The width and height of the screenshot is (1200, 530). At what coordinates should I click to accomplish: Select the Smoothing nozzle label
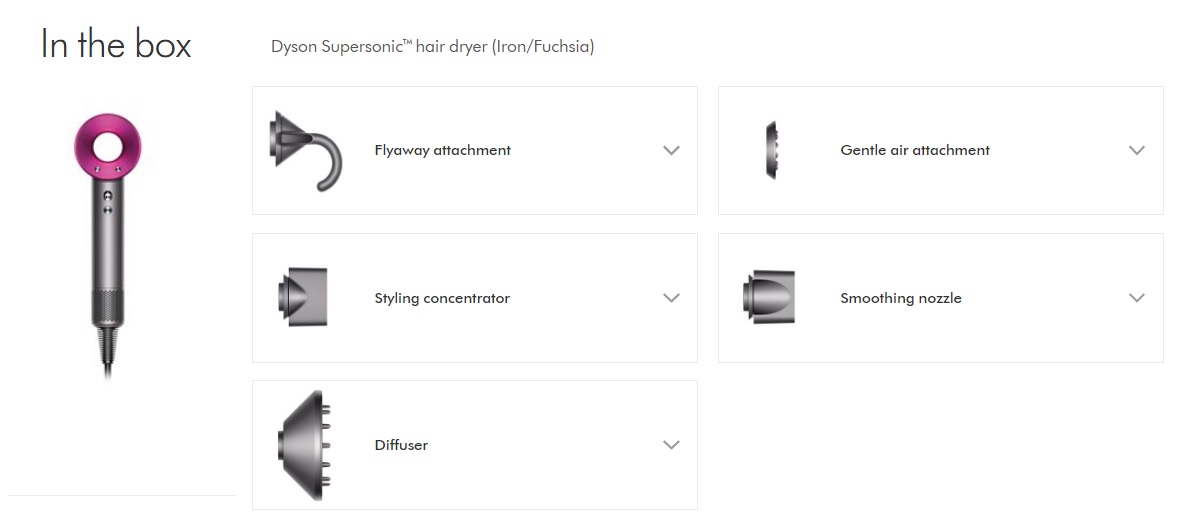[x=901, y=298]
